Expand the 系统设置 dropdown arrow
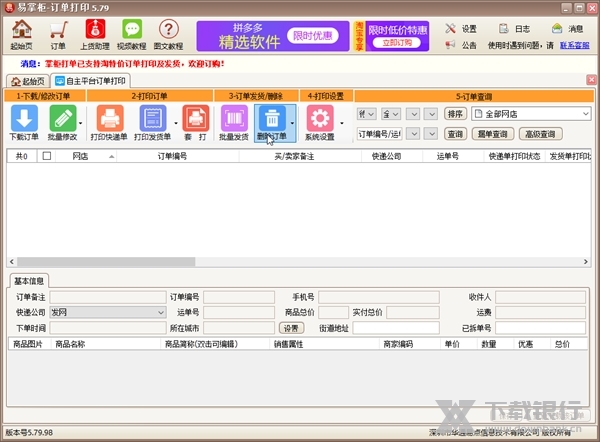Image resolution: width=600 pixels, height=442 pixels. tap(342, 123)
